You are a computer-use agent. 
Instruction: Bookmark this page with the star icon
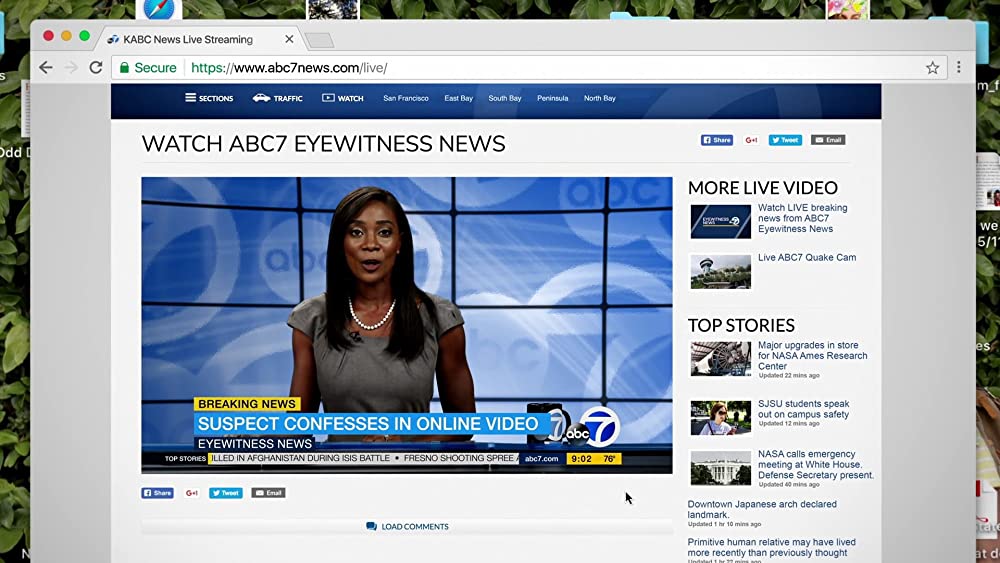point(932,68)
